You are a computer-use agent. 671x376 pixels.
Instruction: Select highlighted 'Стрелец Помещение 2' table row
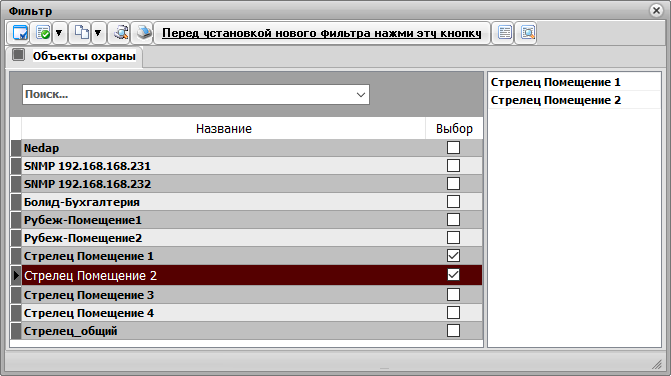(252, 275)
